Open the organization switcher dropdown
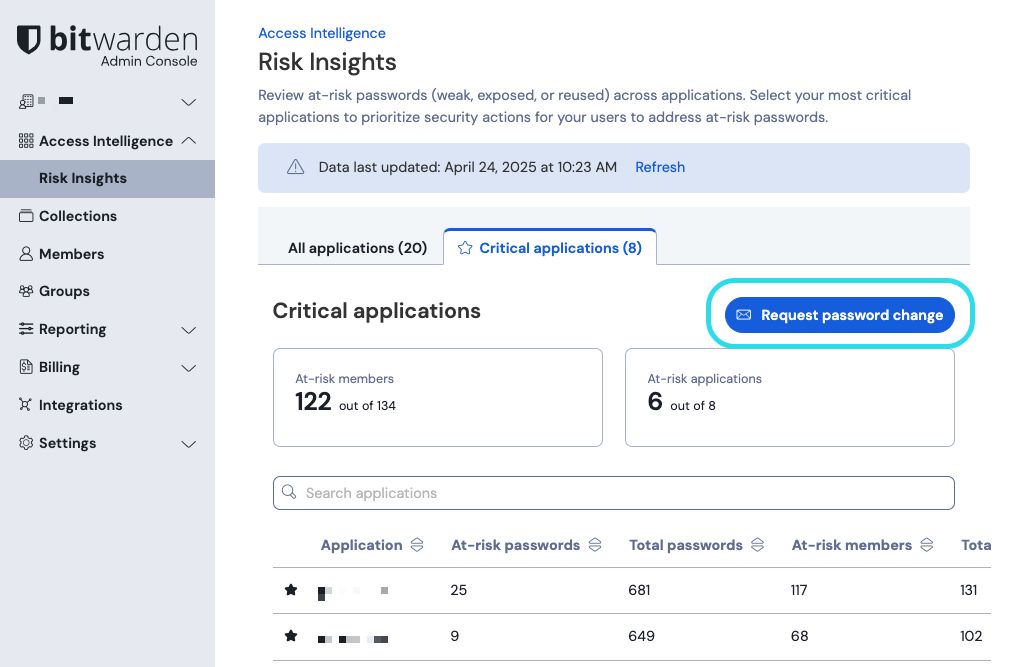The height and width of the screenshot is (667, 1013). pyautogui.click(x=188, y=102)
